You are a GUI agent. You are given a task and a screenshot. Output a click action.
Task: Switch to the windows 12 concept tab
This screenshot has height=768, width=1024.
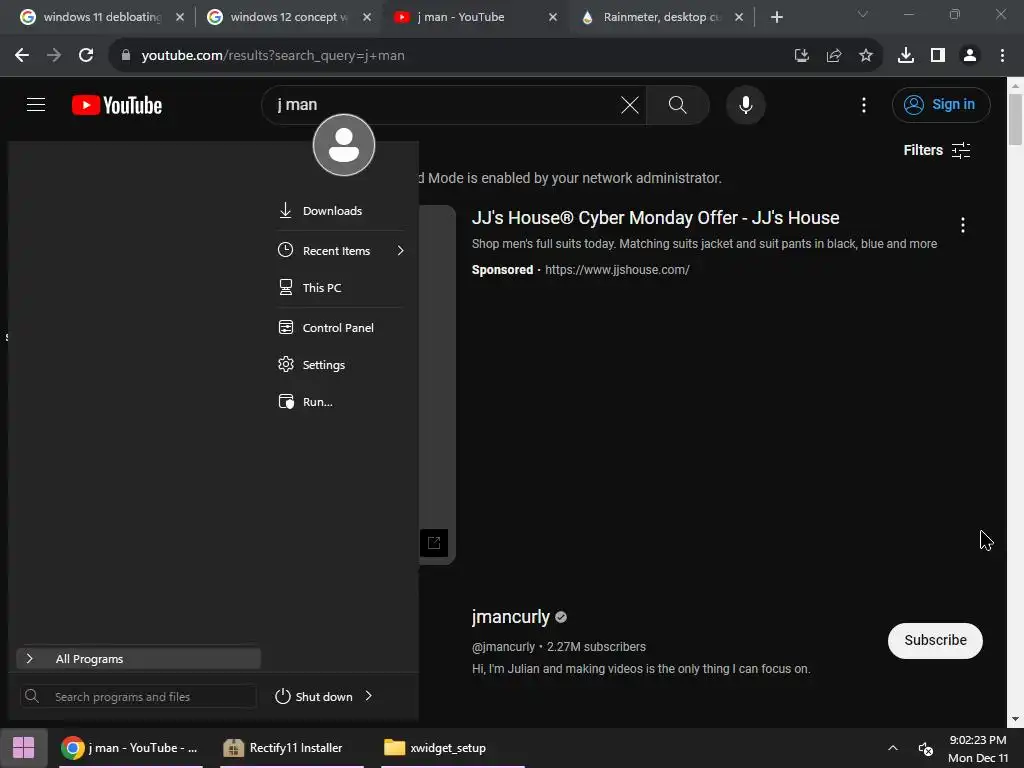tap(289, 17)
